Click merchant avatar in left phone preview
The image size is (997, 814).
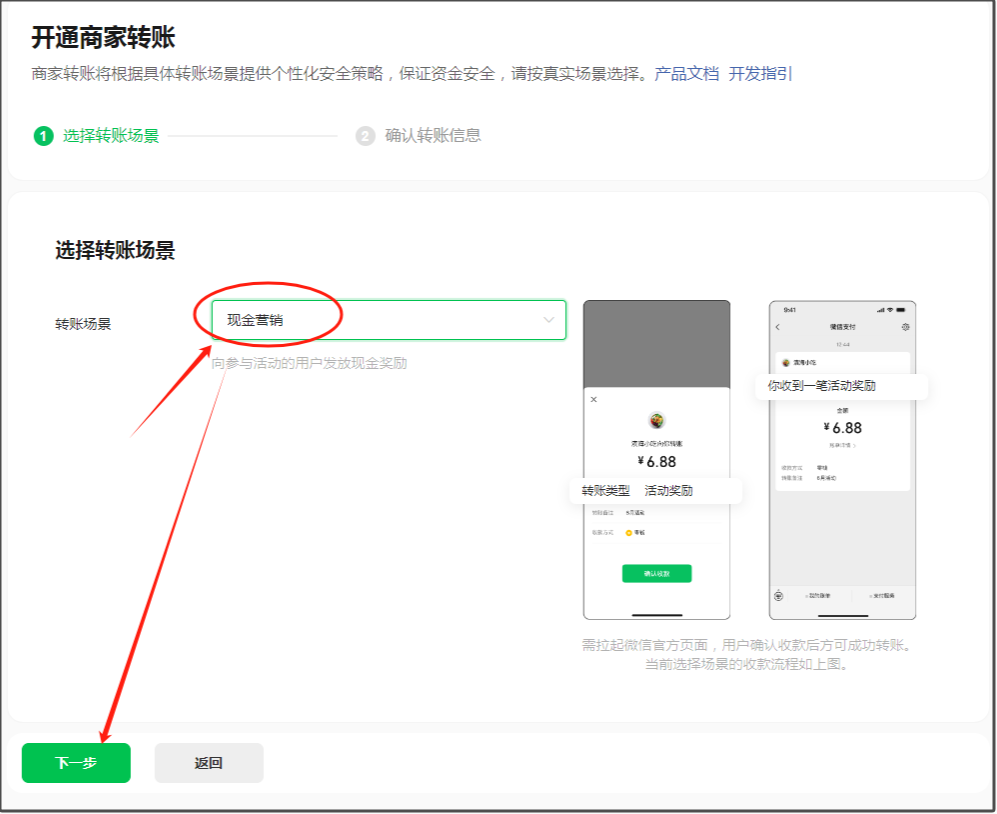click(657, 420)
